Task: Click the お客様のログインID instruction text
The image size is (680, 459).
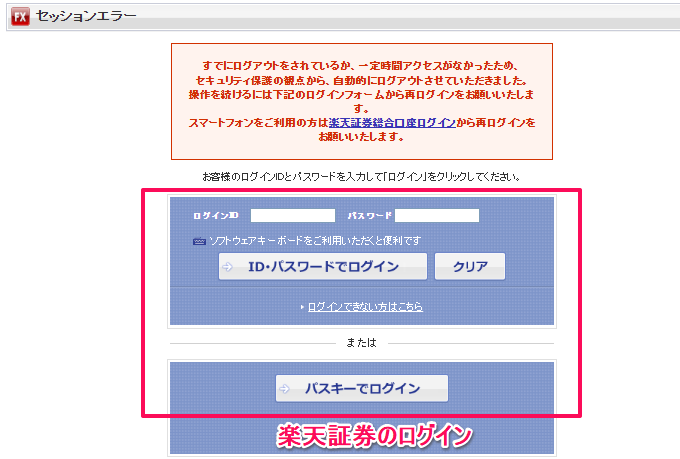Action: [x=361, y=177]
